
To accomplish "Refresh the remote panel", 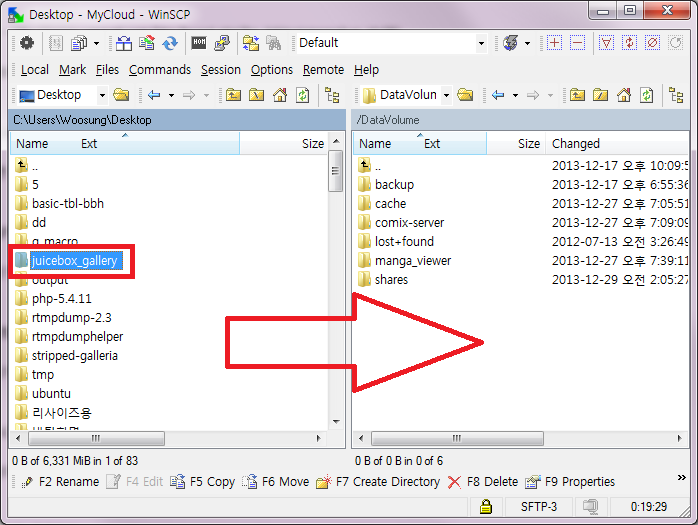I will point(647,95).
